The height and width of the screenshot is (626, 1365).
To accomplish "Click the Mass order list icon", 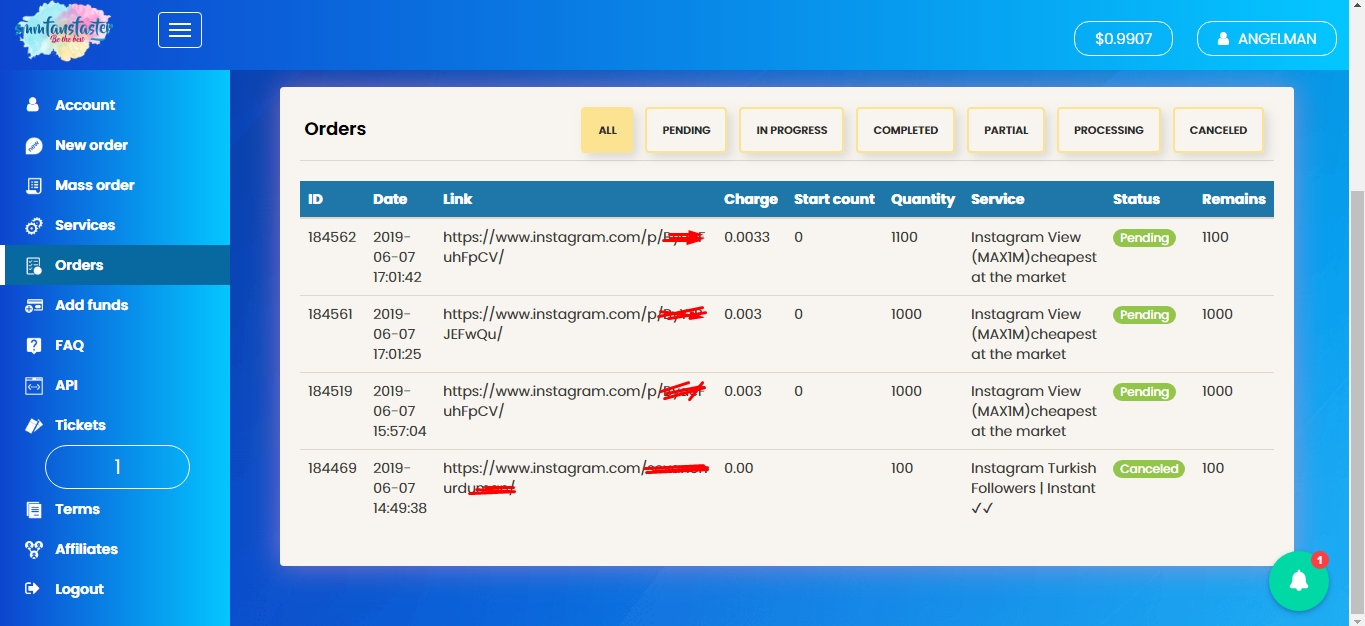I will pos(34,185).
